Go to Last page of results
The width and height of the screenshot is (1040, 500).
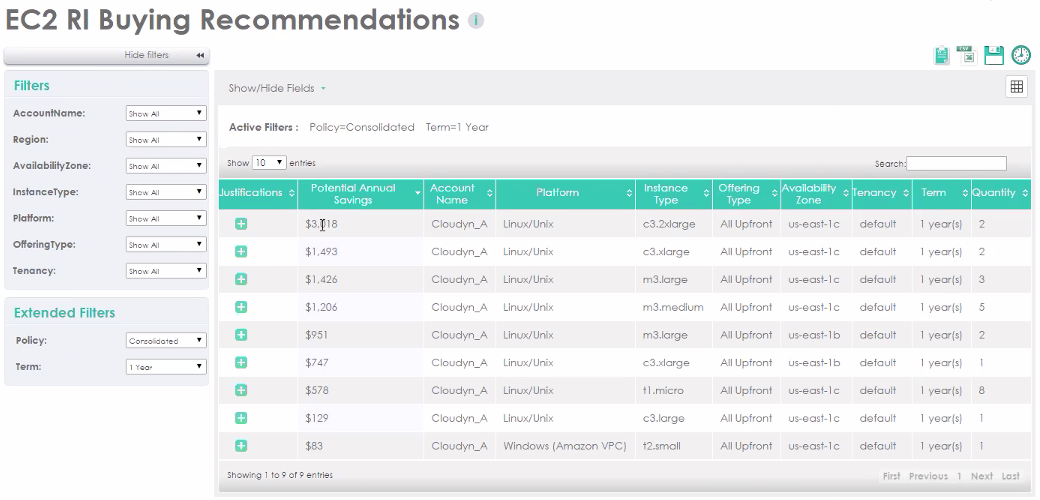click(1010, 476)
